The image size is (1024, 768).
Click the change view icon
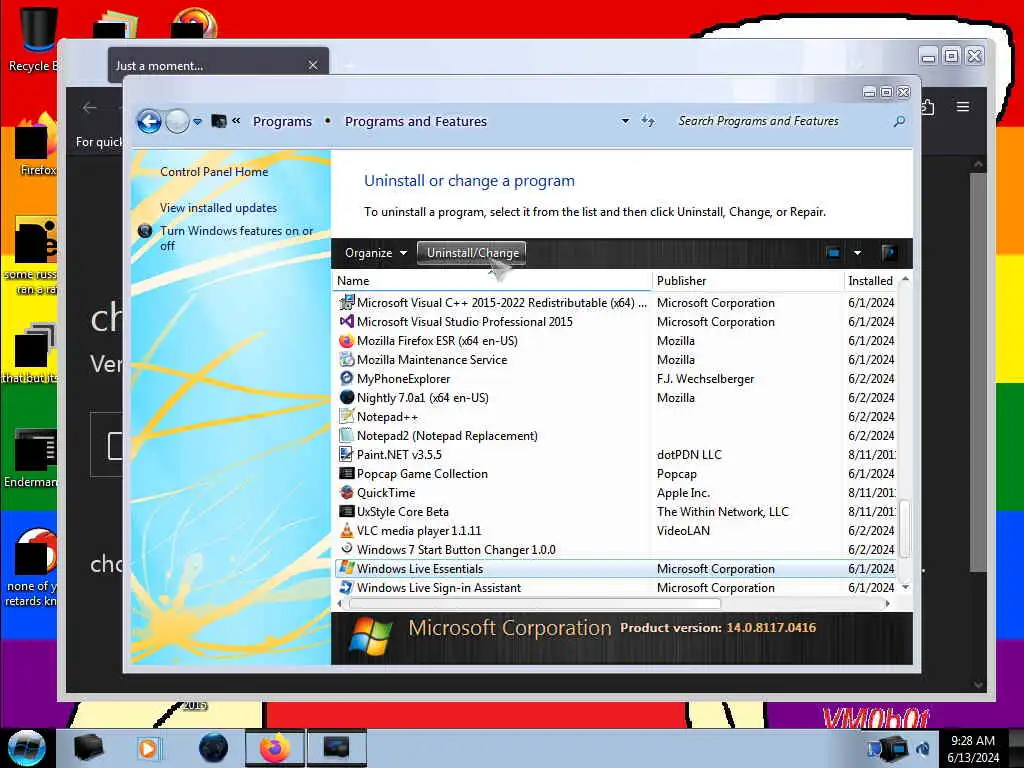(833, 253)
